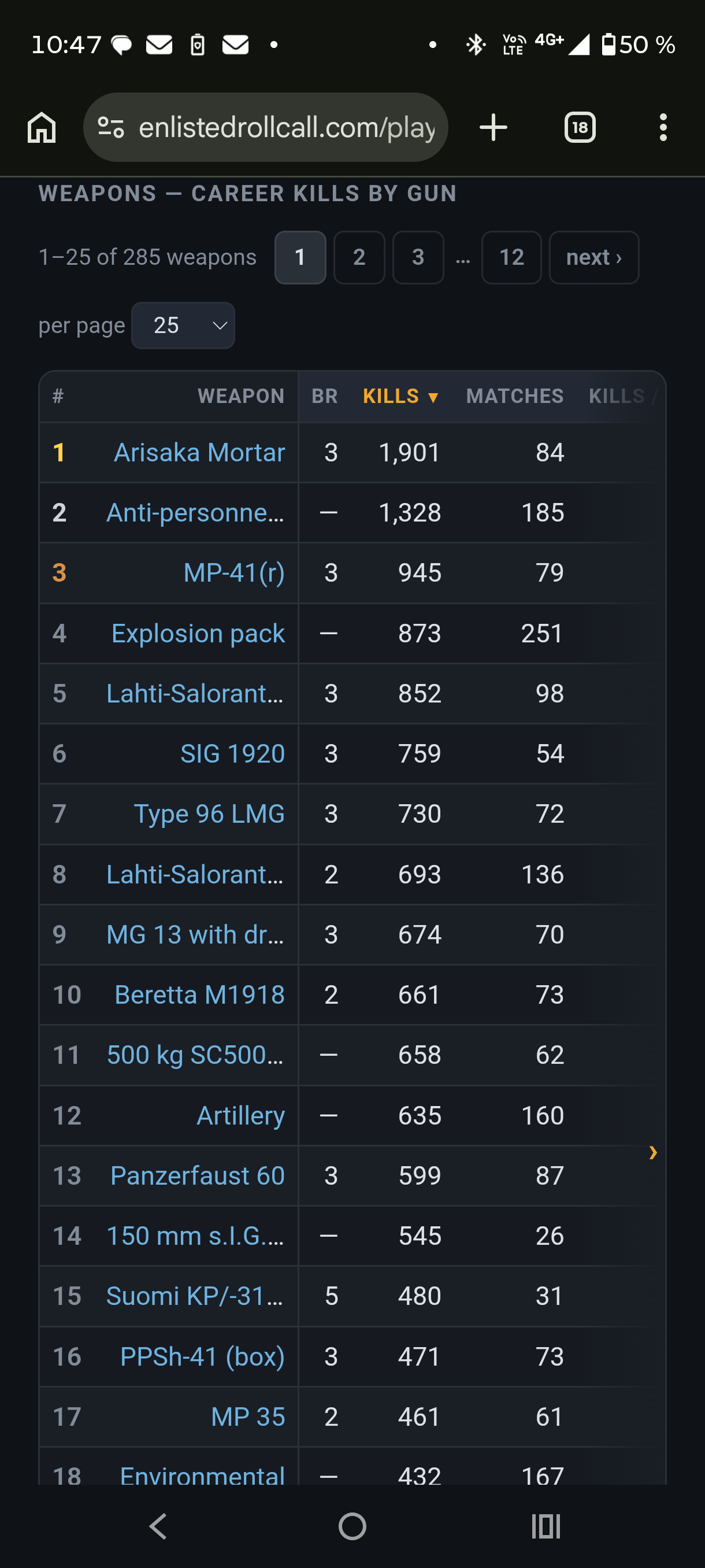Click the next page button
This screenshot has width=705, height=1568.
[x=593, y=257]
